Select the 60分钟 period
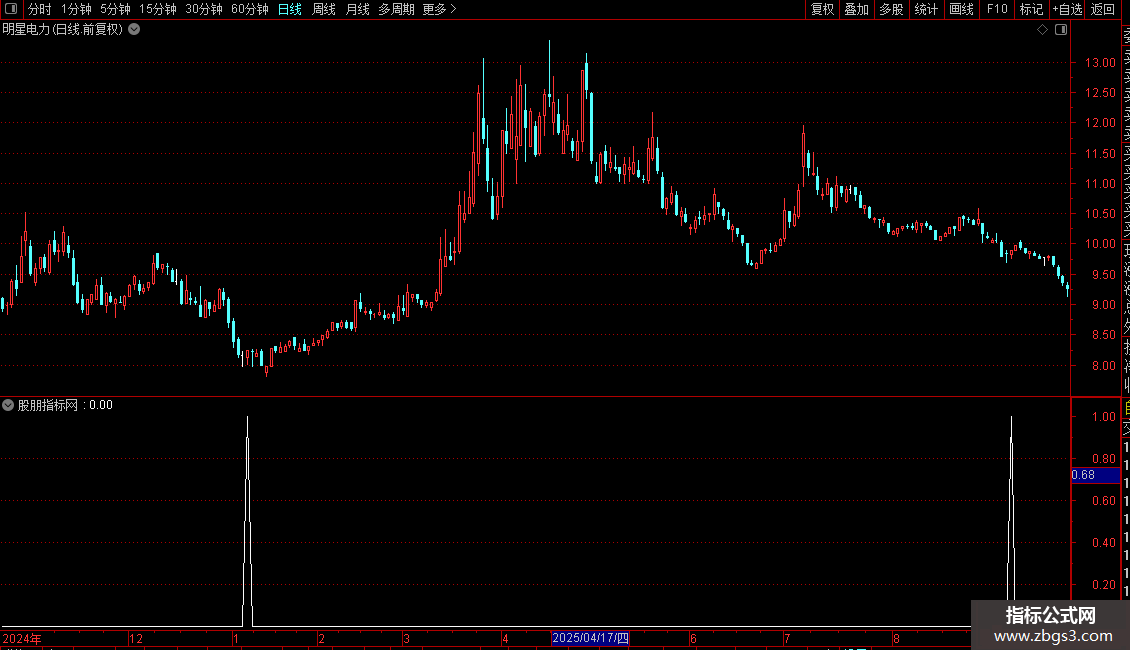Viewport: 1130px width, 650px height. click(x=250, y=9)
